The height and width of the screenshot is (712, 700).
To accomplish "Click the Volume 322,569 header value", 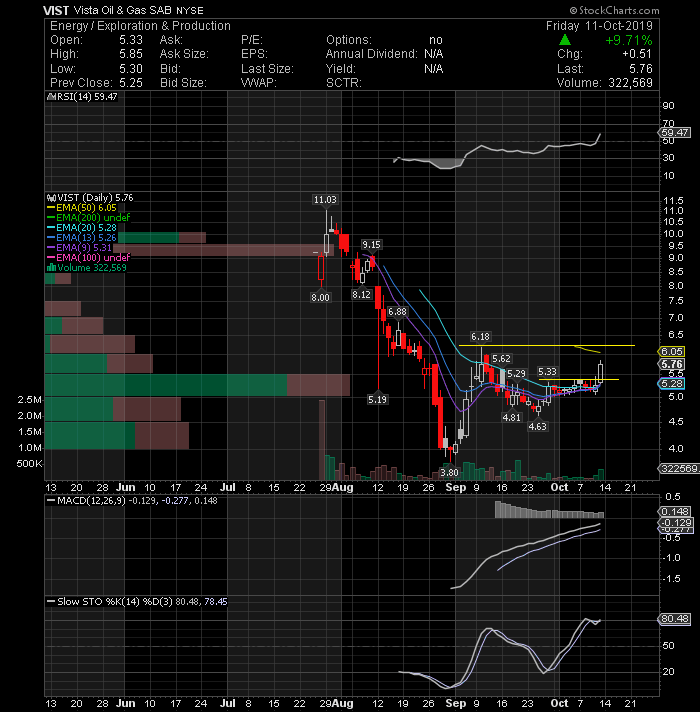I will point(630,83).
